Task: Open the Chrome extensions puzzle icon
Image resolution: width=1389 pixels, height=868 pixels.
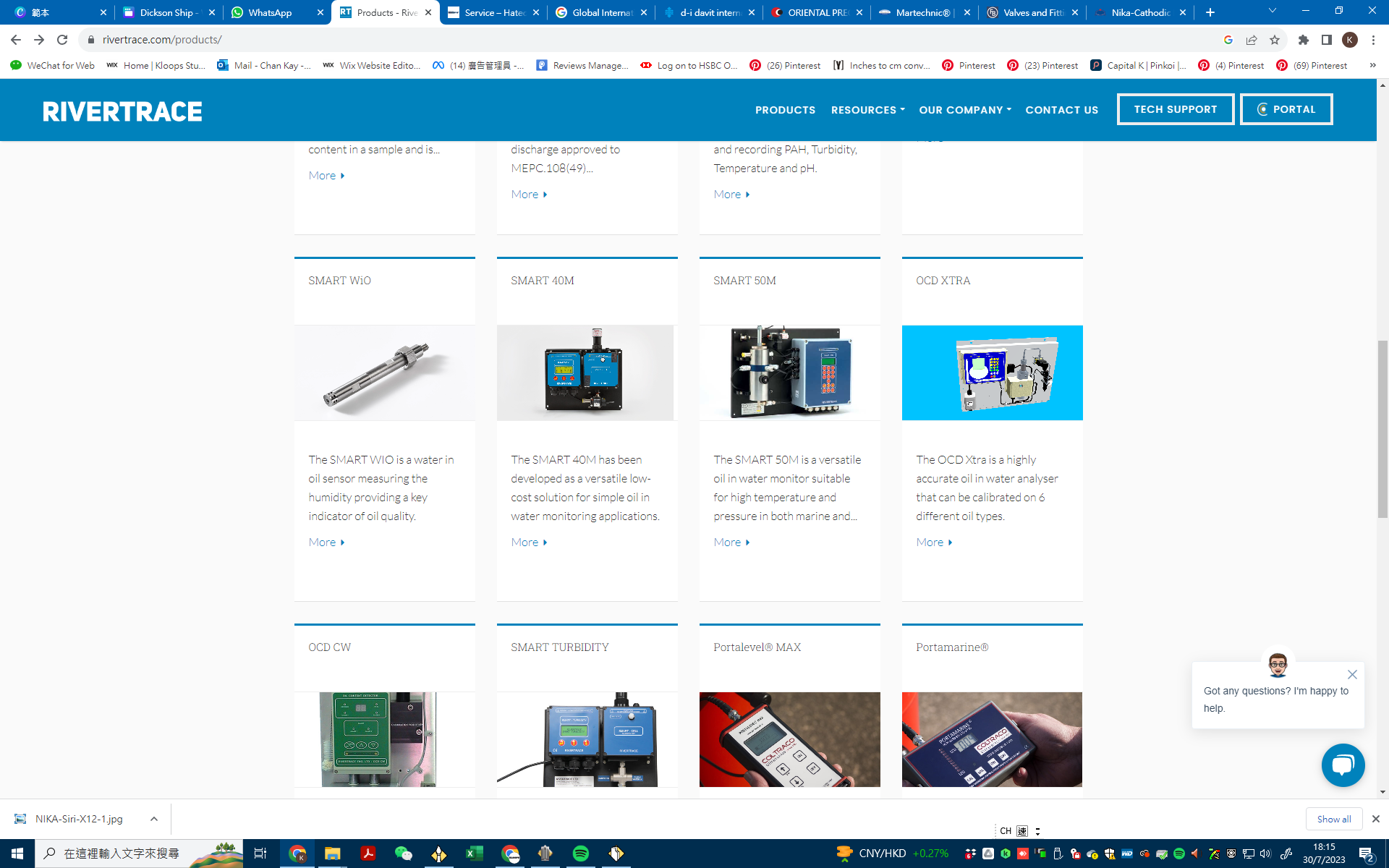Action: click(1304, 40)
